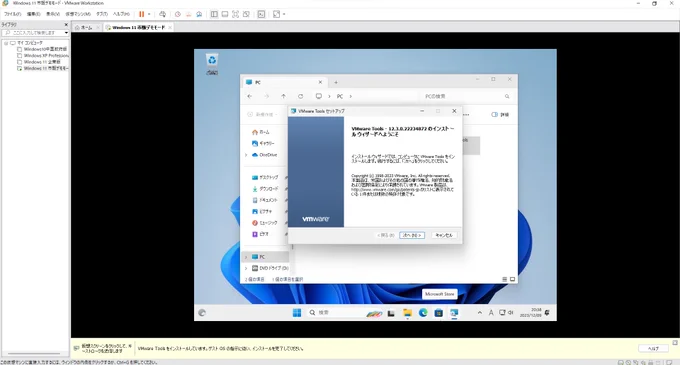This screenshot has height=365, width=680.
Task: Open the library search filter dropdown
Action: [x=66, y=33]
